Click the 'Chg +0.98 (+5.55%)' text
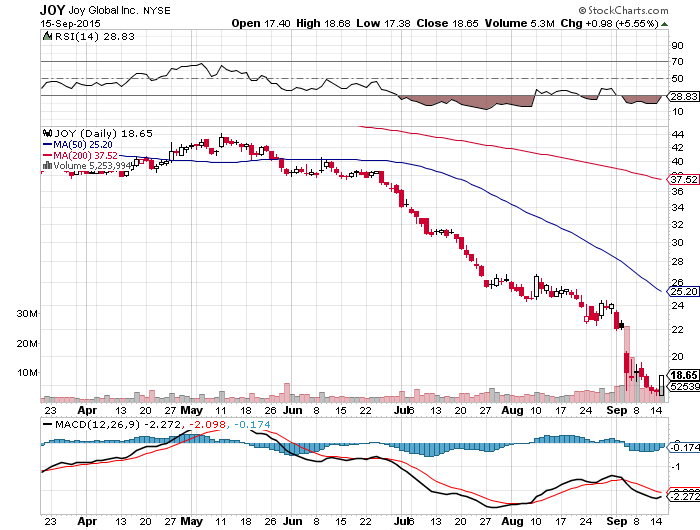Screen dimensions: 700x530 pos(609,23)
